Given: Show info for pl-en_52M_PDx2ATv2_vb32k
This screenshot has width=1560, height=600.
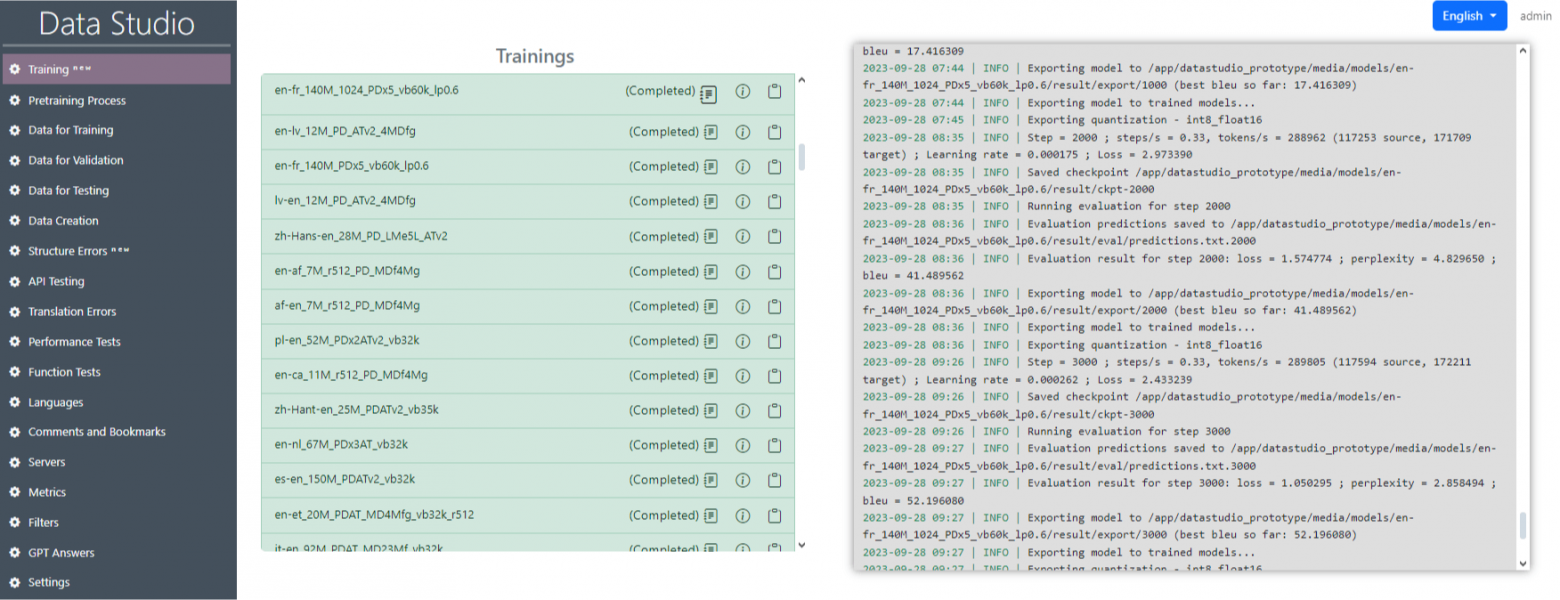Looking at the screenshot, I should tap(743, 341).
